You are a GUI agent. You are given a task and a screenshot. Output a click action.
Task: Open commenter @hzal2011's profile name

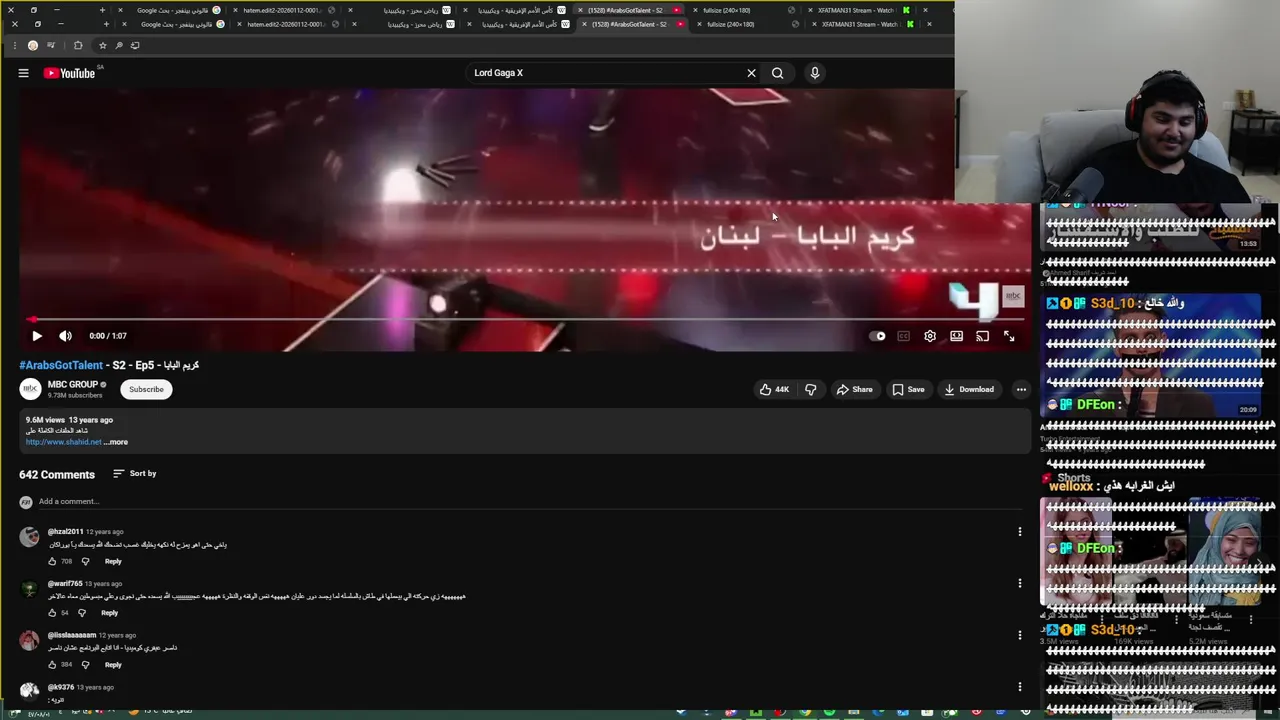pyautogui.click(x=65, y=532)
